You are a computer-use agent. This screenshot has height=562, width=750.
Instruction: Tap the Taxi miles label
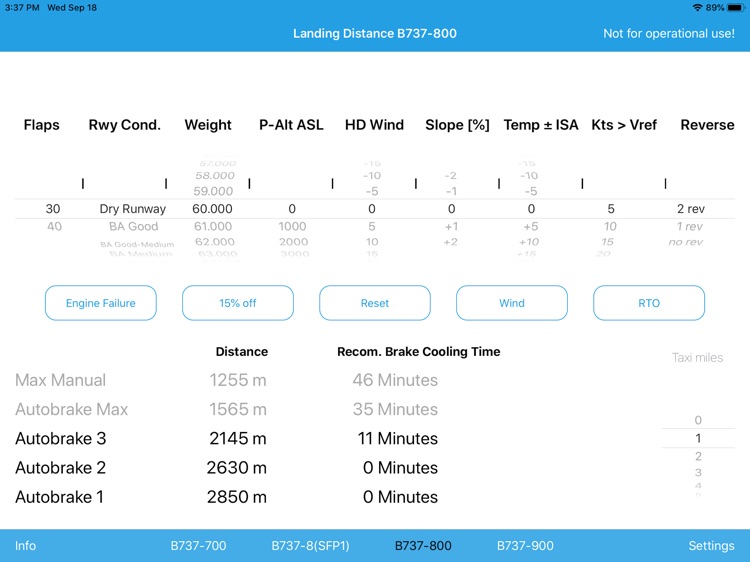(x=697, y=357)
